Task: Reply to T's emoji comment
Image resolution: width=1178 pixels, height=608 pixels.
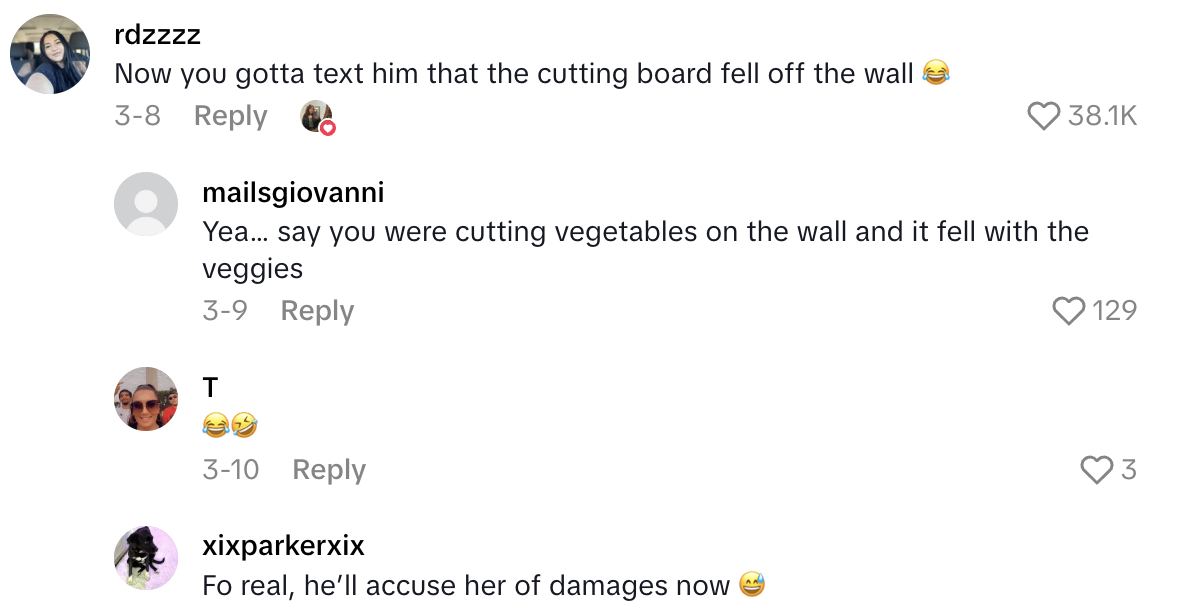Action: click(329, 470)
